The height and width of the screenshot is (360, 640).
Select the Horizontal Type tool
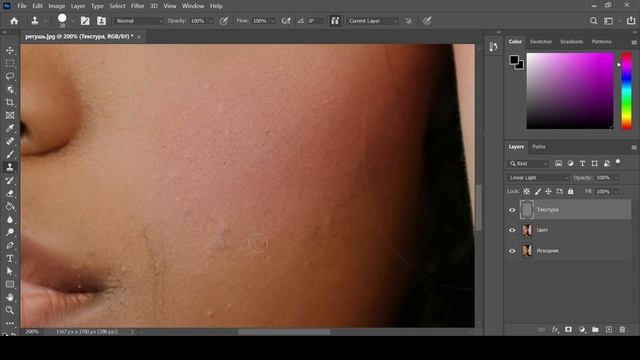click(x=10, y=258)
